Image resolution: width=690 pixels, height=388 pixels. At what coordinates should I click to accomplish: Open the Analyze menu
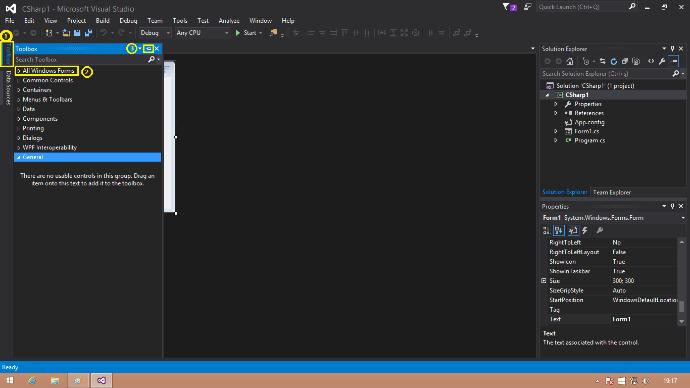[229, 21]
